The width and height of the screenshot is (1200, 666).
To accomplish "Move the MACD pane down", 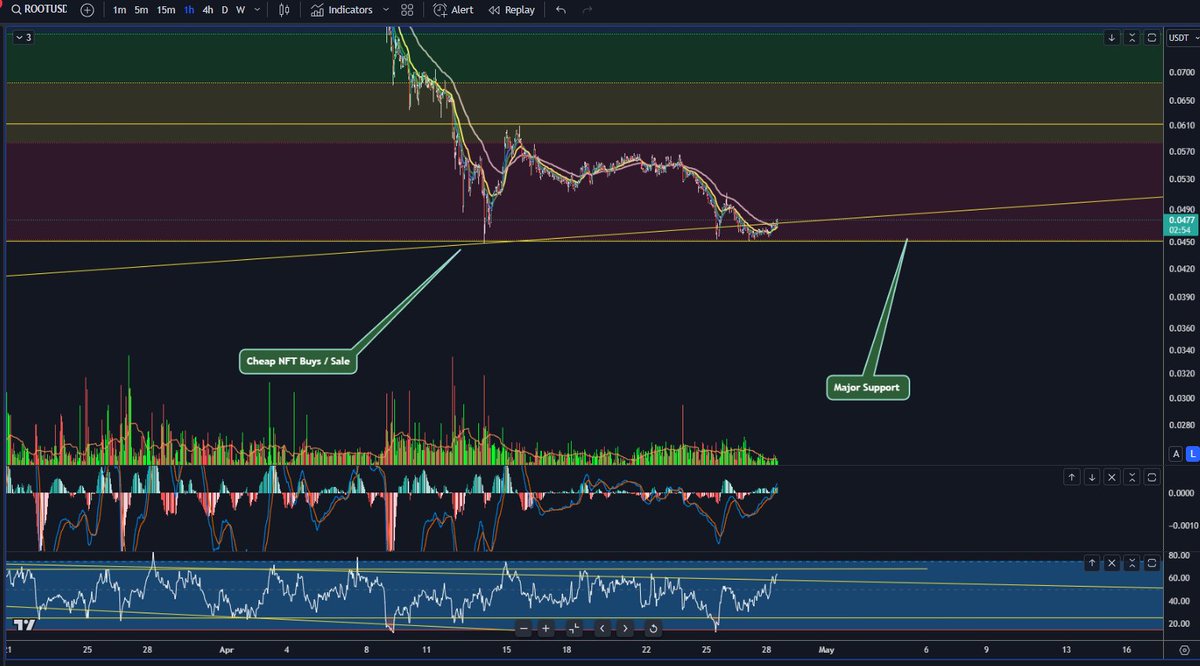I will (x=1092, y=478).
